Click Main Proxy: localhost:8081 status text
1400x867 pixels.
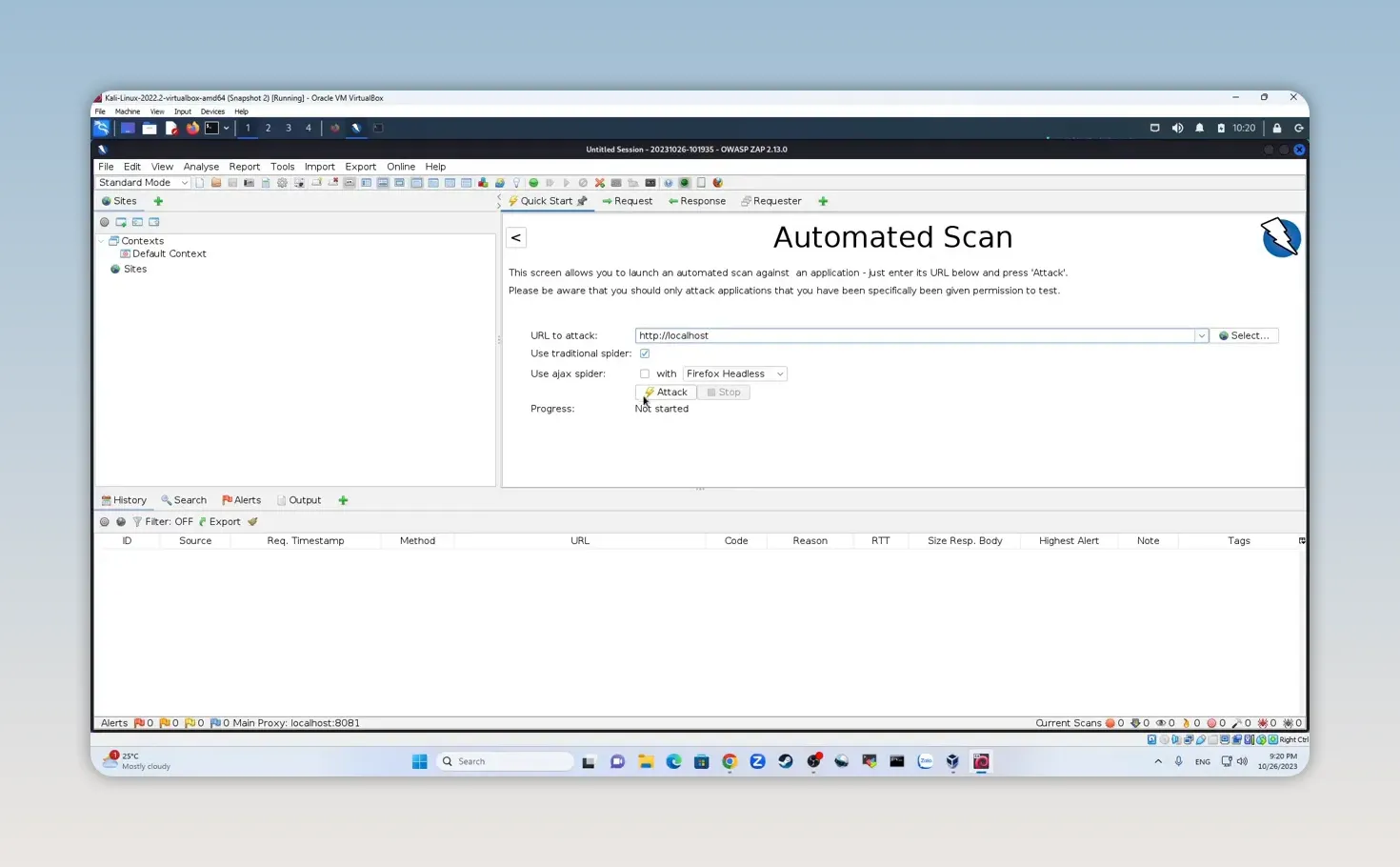(x=296, y=723)
